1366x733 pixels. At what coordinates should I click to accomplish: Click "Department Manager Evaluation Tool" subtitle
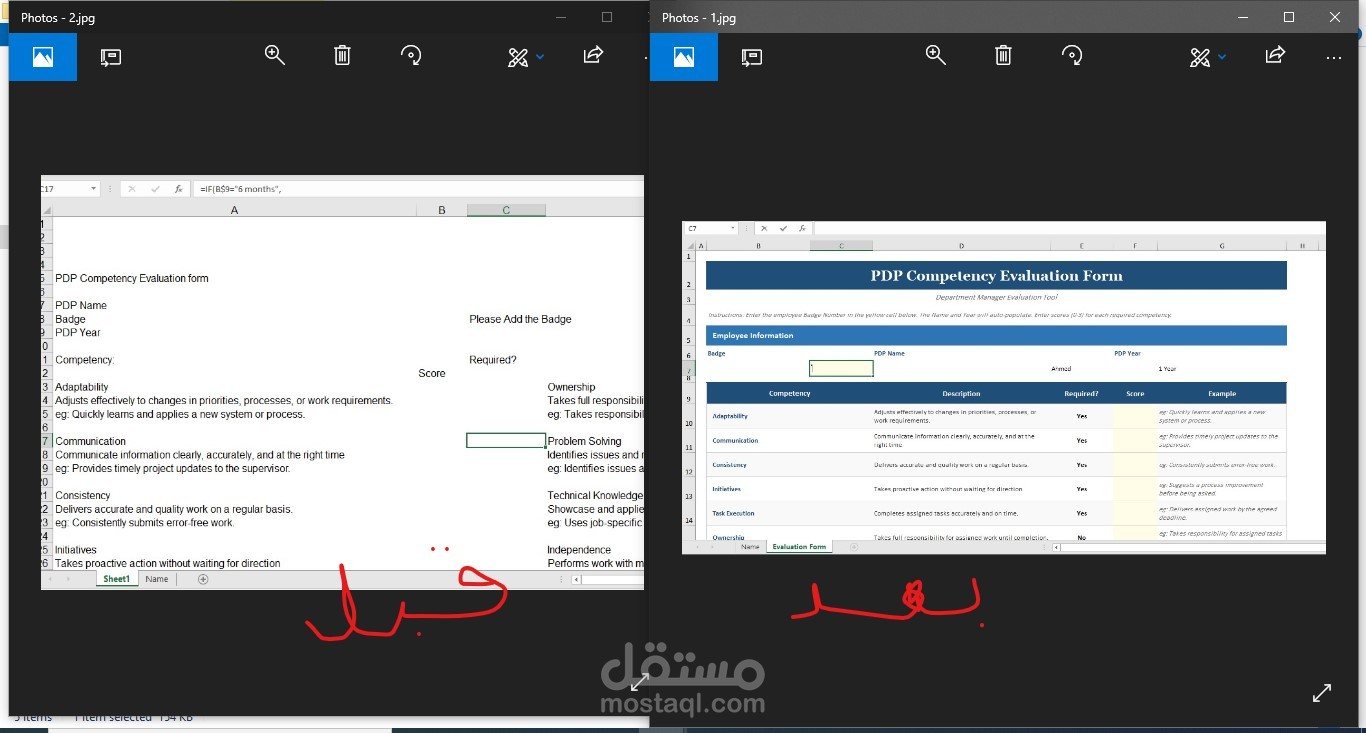996,297
